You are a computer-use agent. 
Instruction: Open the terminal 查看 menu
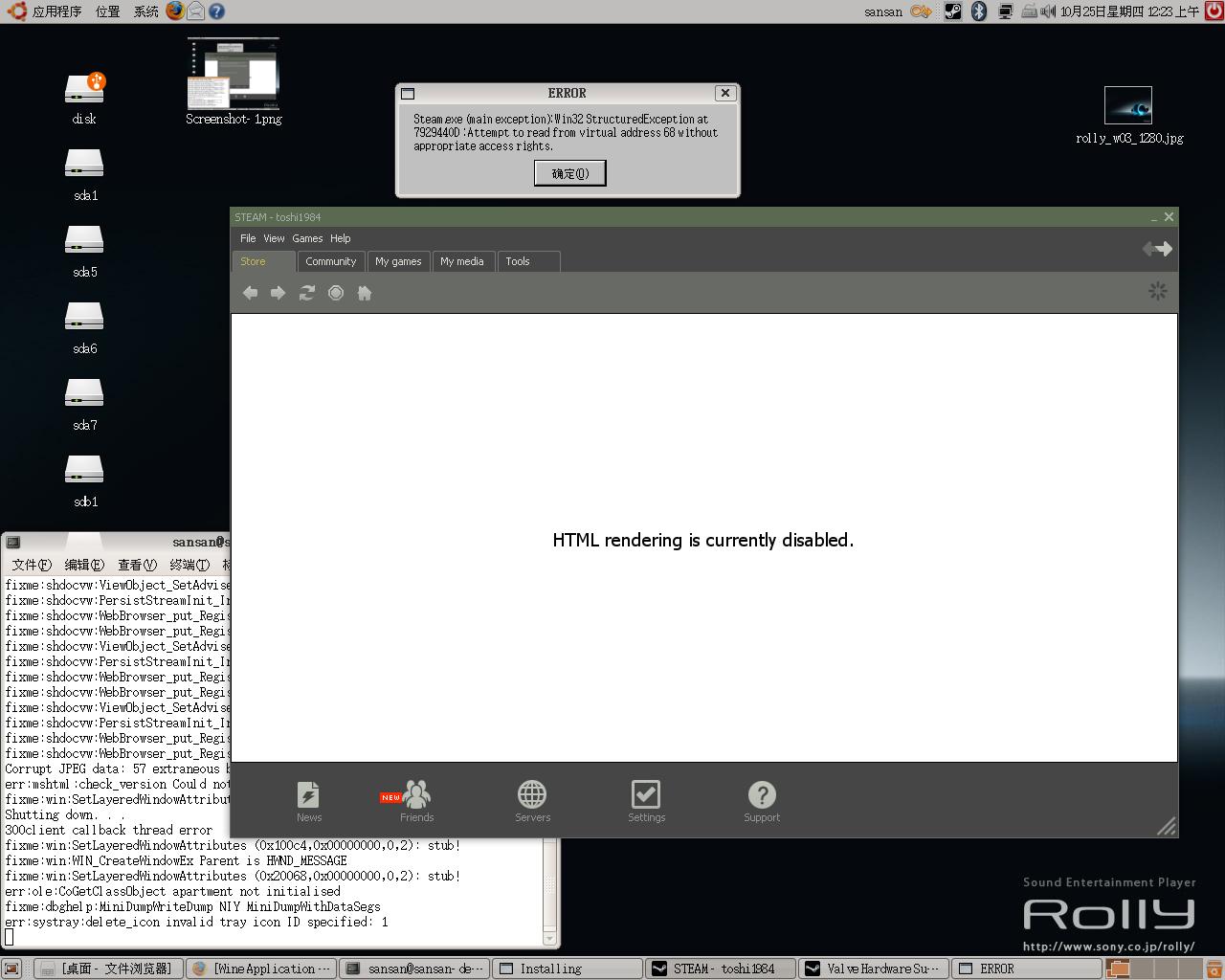pos(137,565)
